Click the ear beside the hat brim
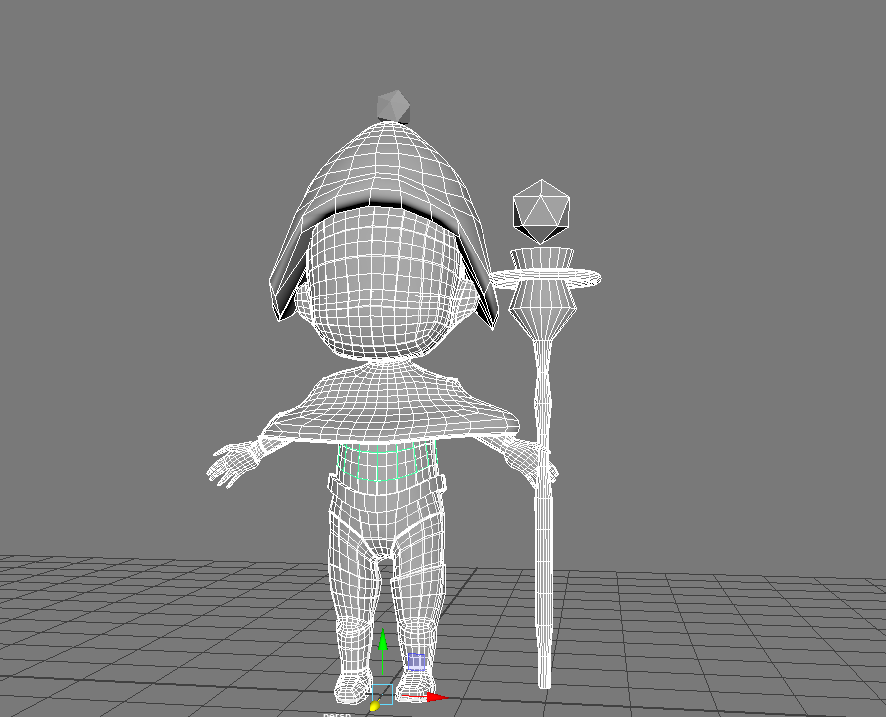Image resolution: width=886 pixels, height=717 pixels. pyautogui.click(x=303, y=301)
